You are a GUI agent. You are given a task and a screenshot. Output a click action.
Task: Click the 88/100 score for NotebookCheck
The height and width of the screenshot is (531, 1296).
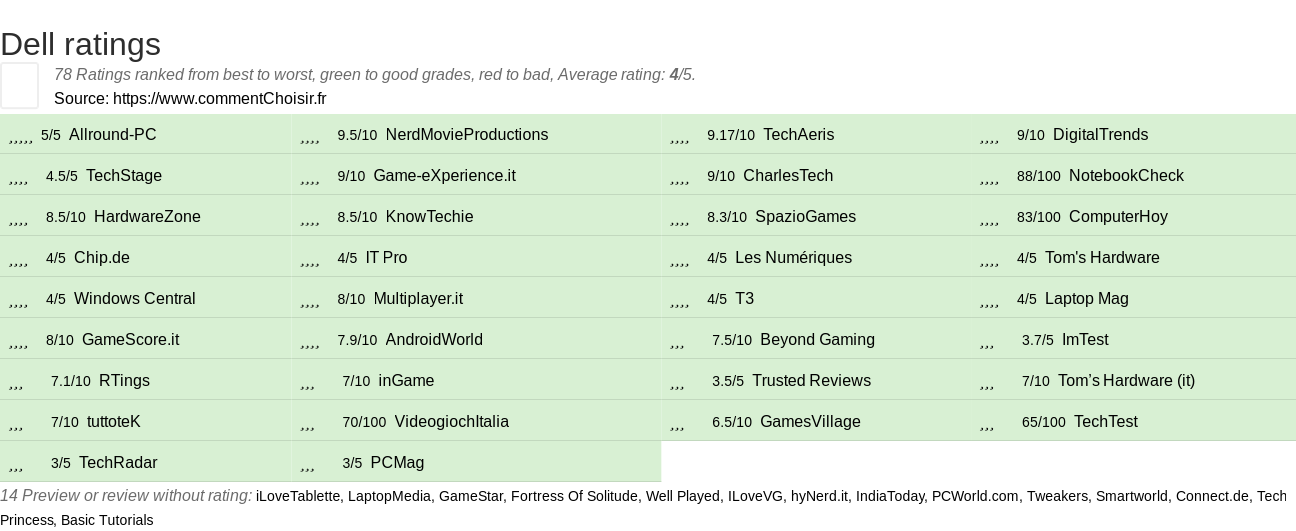(x=1039, y=176)
